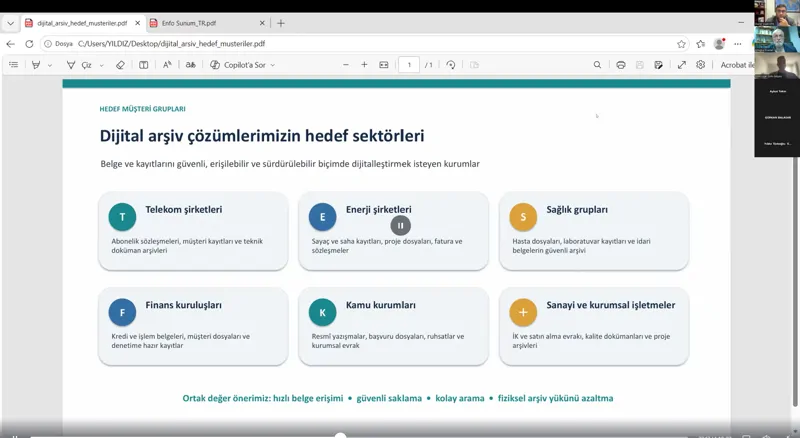Click the Copilot'a Sor button

(x=238, y=65)
